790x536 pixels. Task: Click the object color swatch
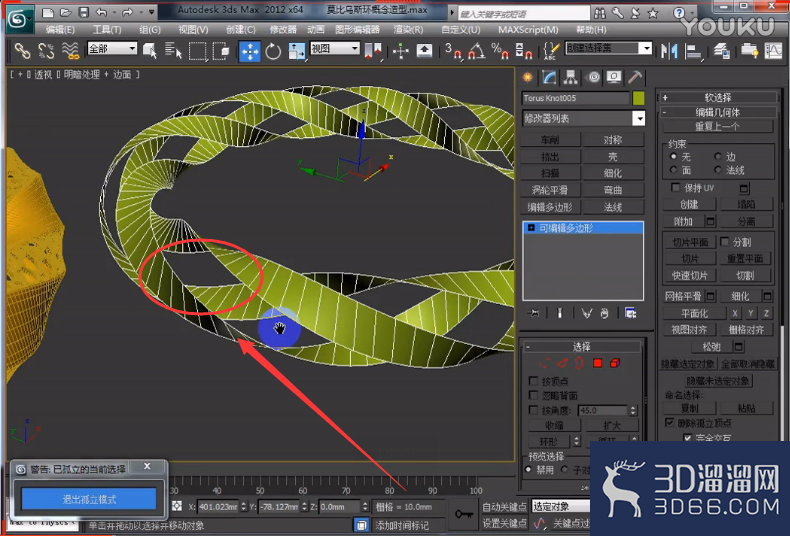click(x=638, y=98)
